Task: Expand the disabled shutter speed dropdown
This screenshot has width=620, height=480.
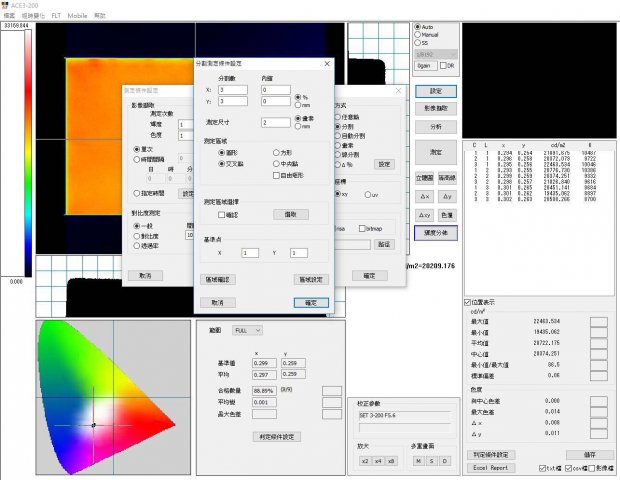Action: [435, 53]
